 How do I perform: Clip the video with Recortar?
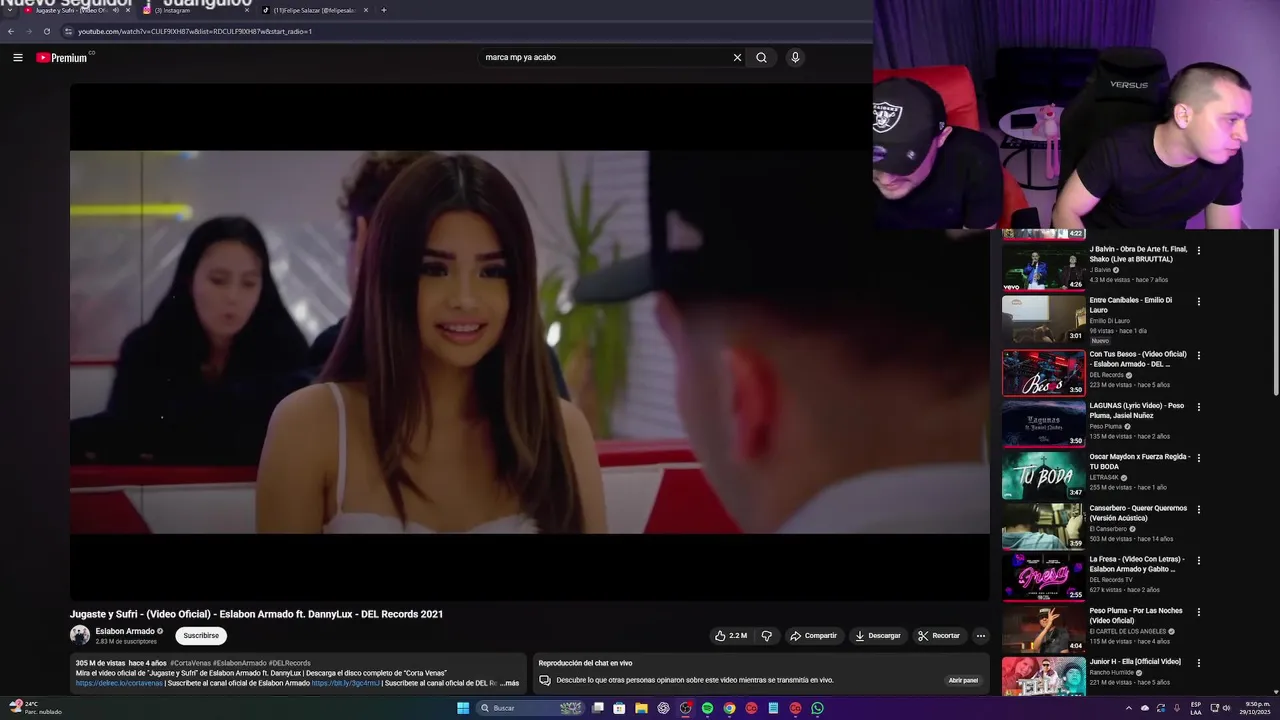(939, 636)
